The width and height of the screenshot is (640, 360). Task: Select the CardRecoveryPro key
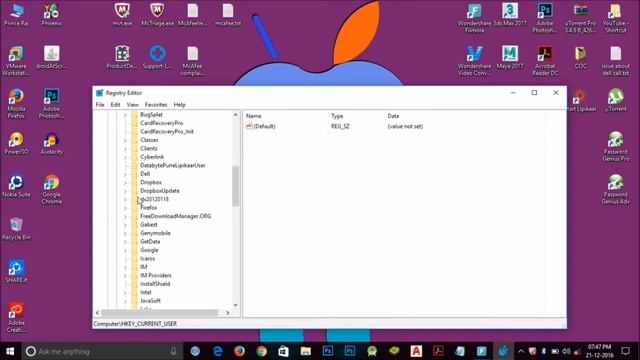[x=162, y=123]
